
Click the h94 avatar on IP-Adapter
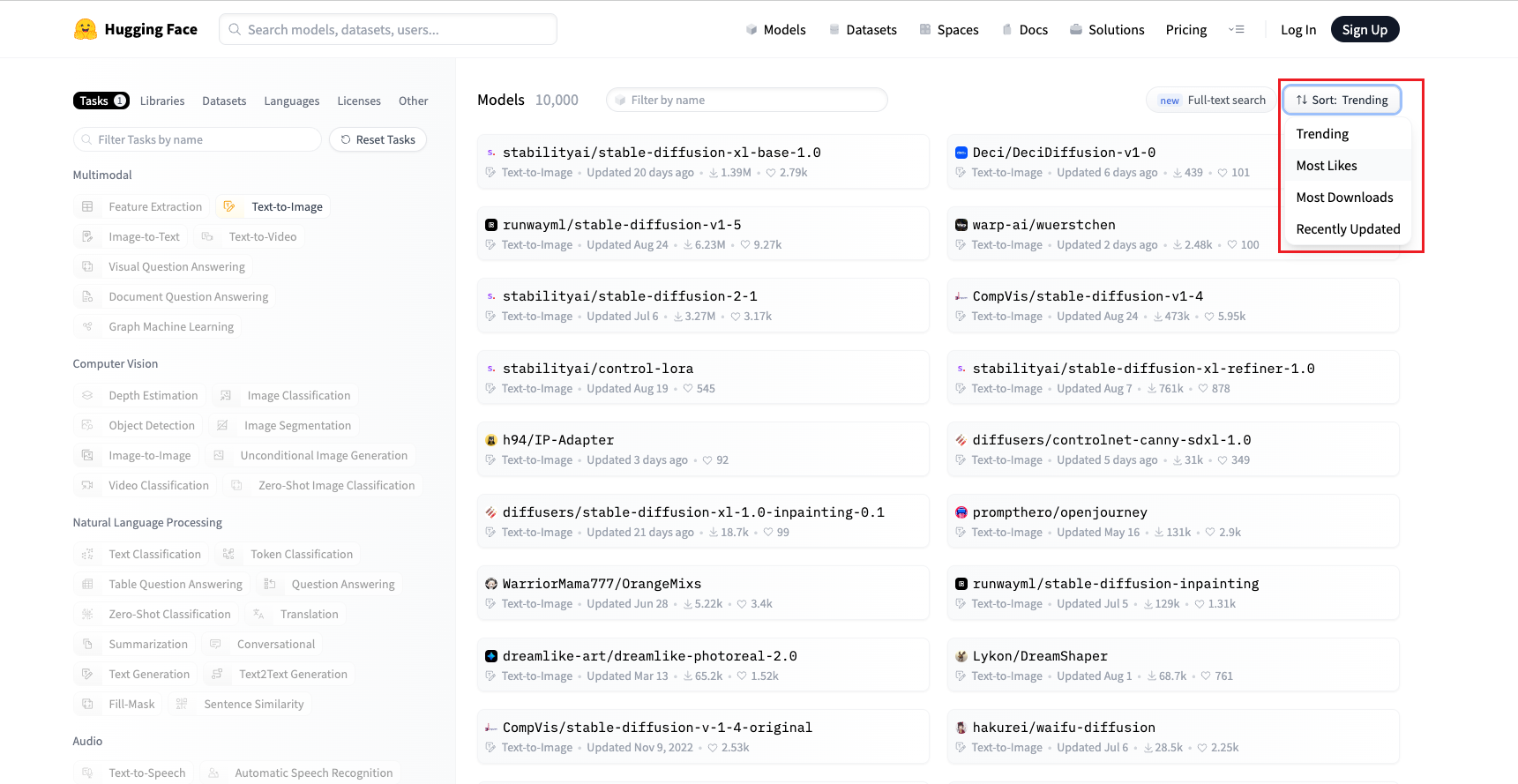pyautogui.click(x=491, y=440)
